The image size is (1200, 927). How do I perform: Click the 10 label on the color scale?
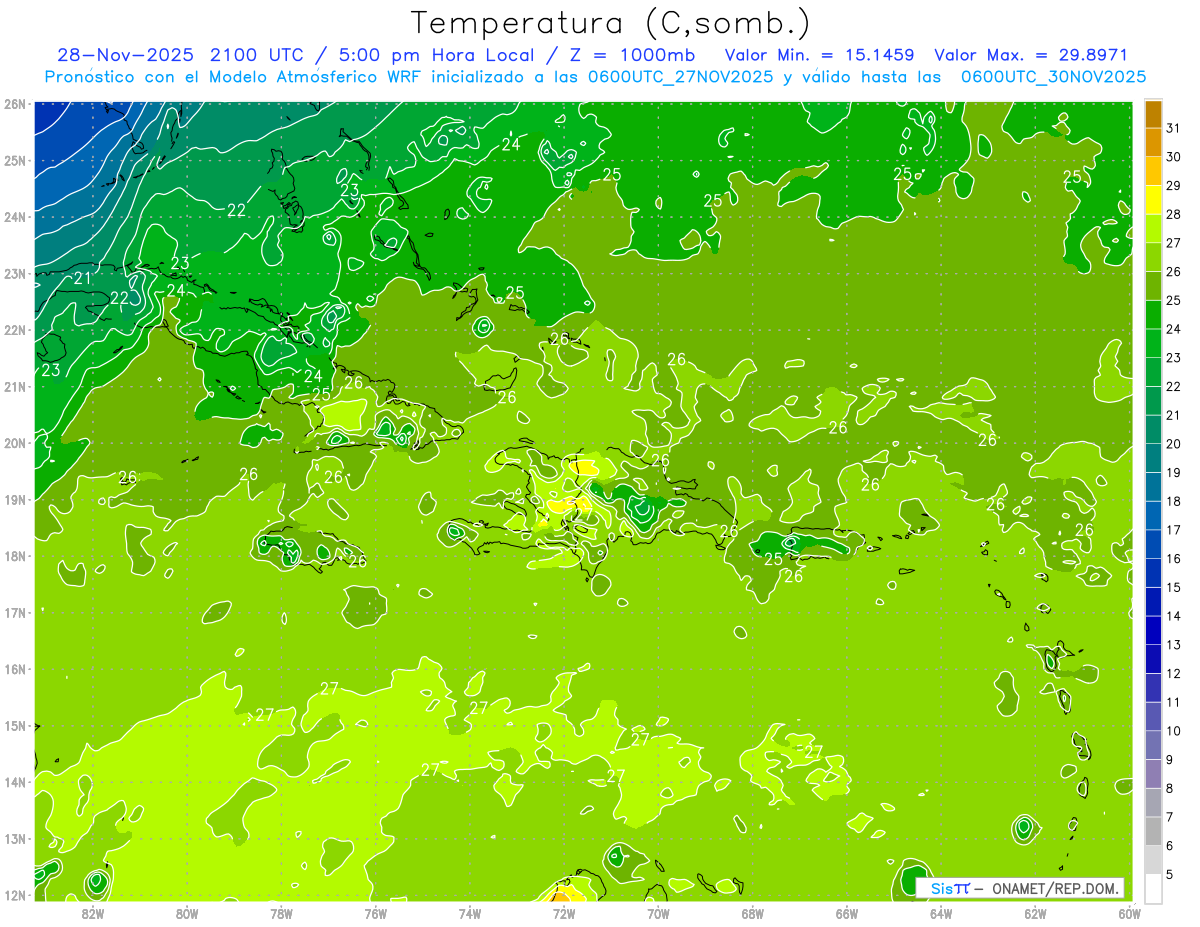click(1174, 731)
